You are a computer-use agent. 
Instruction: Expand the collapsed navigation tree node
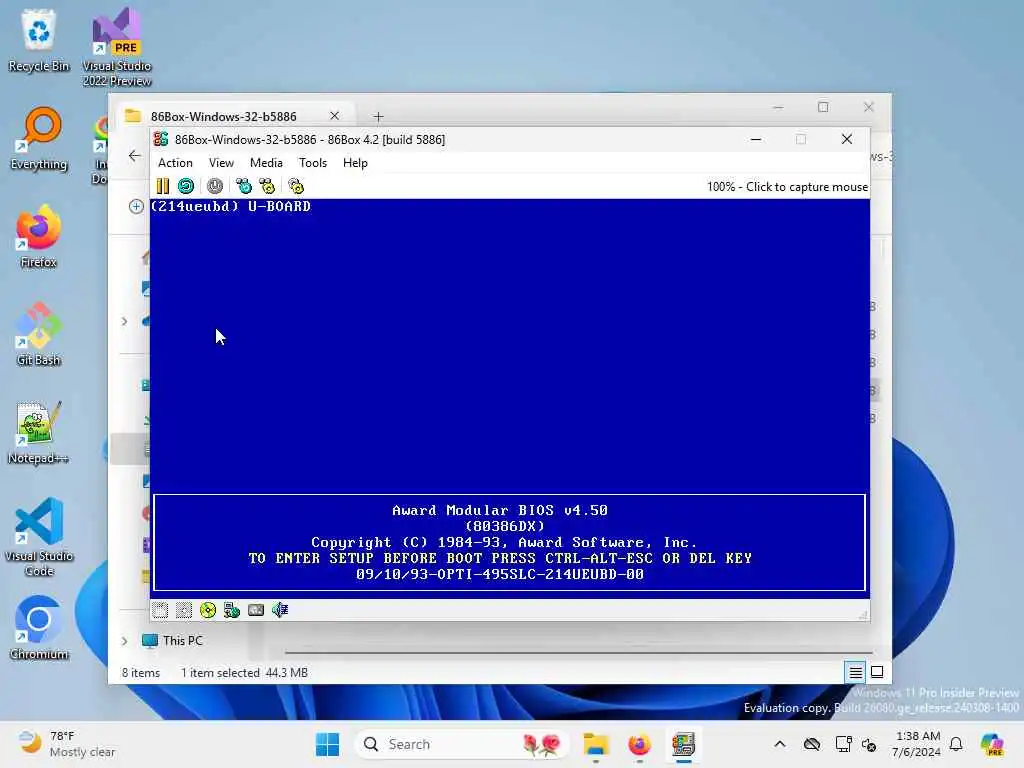[124, 321]
